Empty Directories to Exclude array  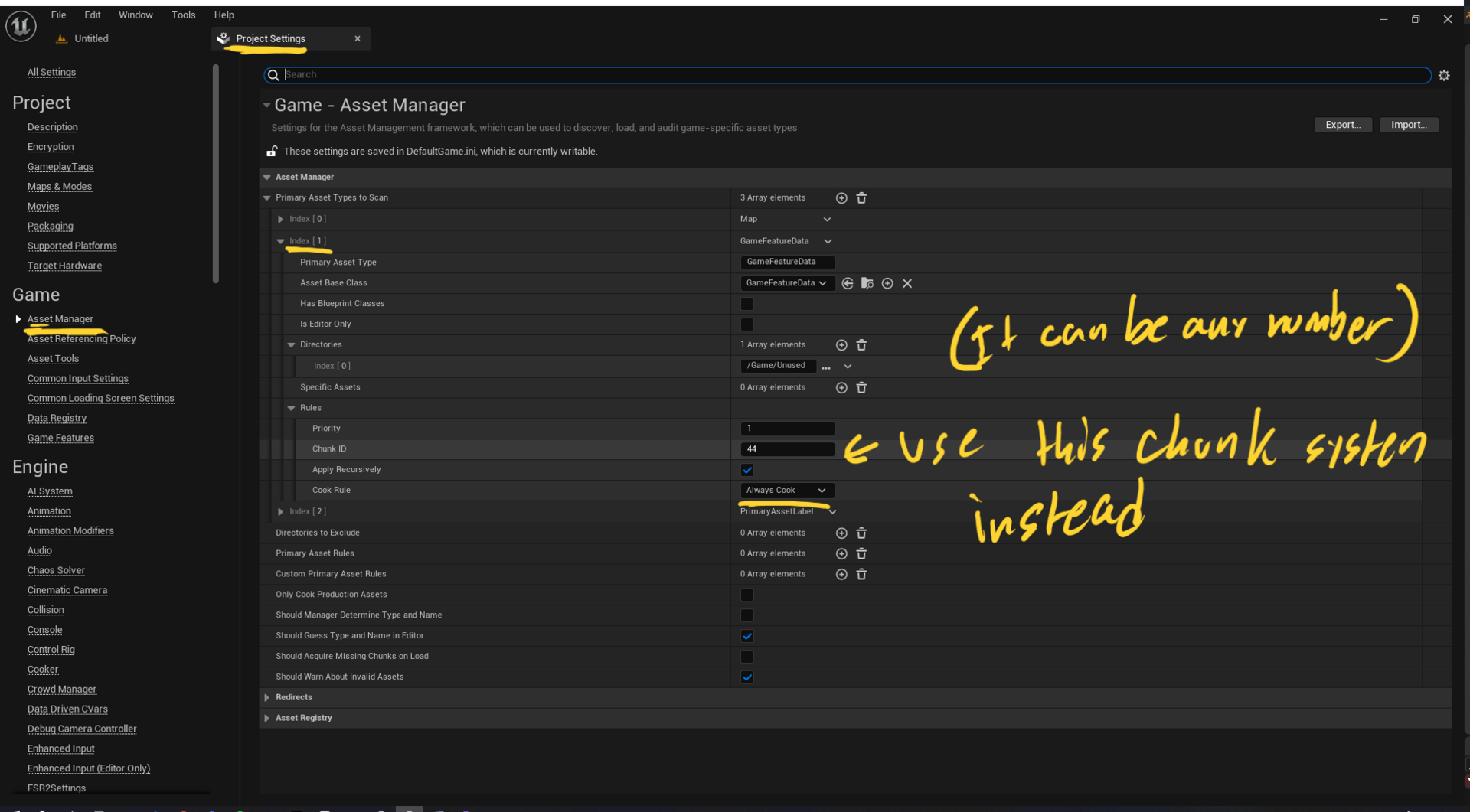[x=861, y=533]
